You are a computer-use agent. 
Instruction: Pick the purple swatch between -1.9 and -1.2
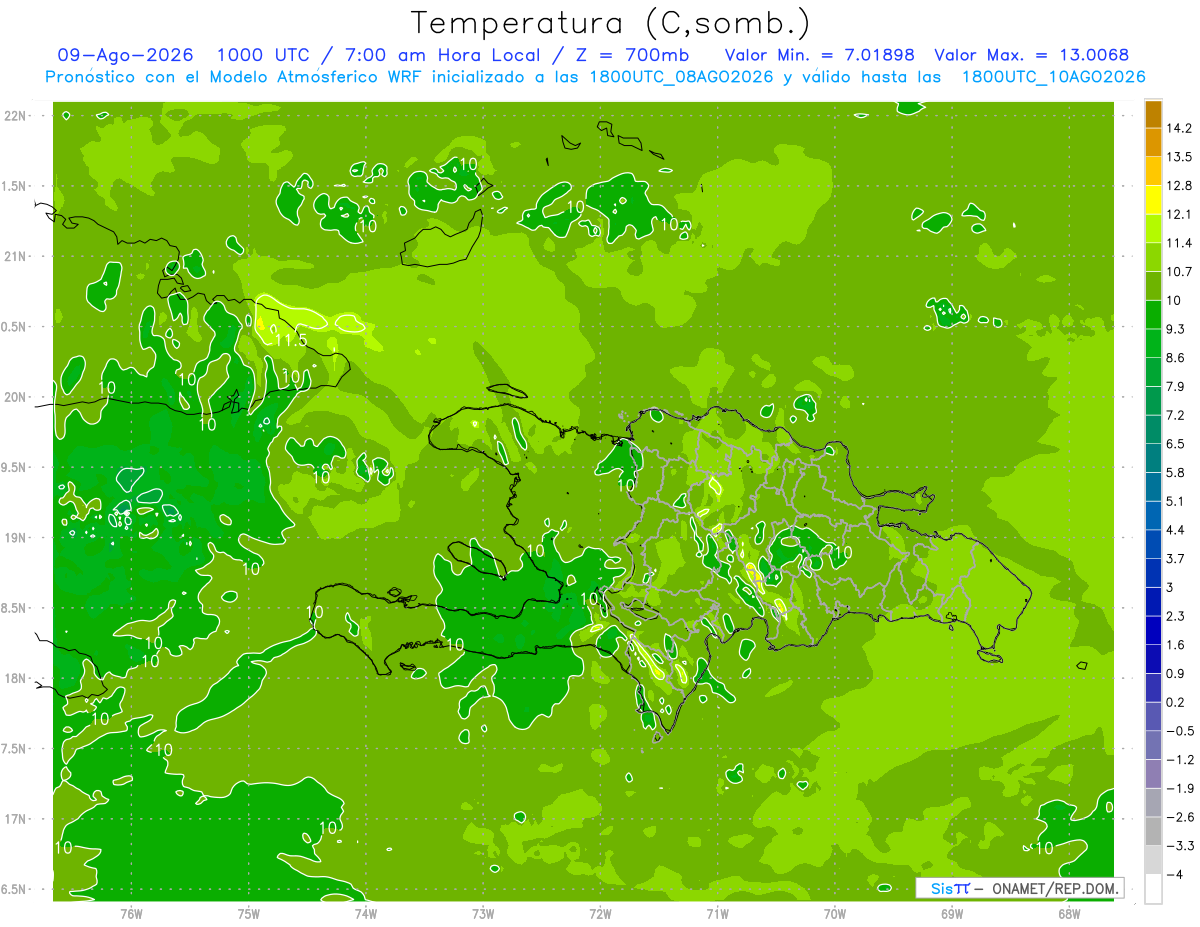tap(1153, 774)
